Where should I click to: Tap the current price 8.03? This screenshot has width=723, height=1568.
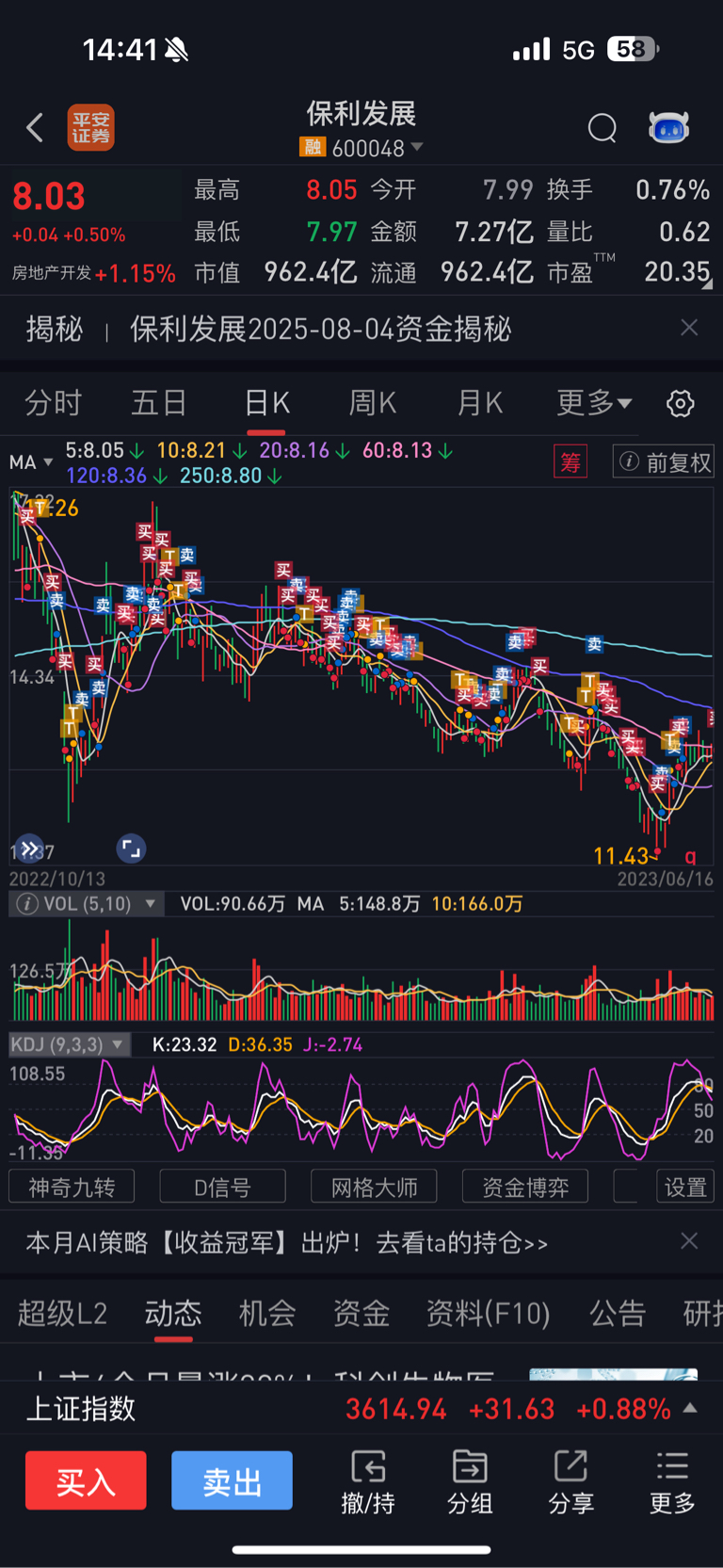[x=49, y=197]
